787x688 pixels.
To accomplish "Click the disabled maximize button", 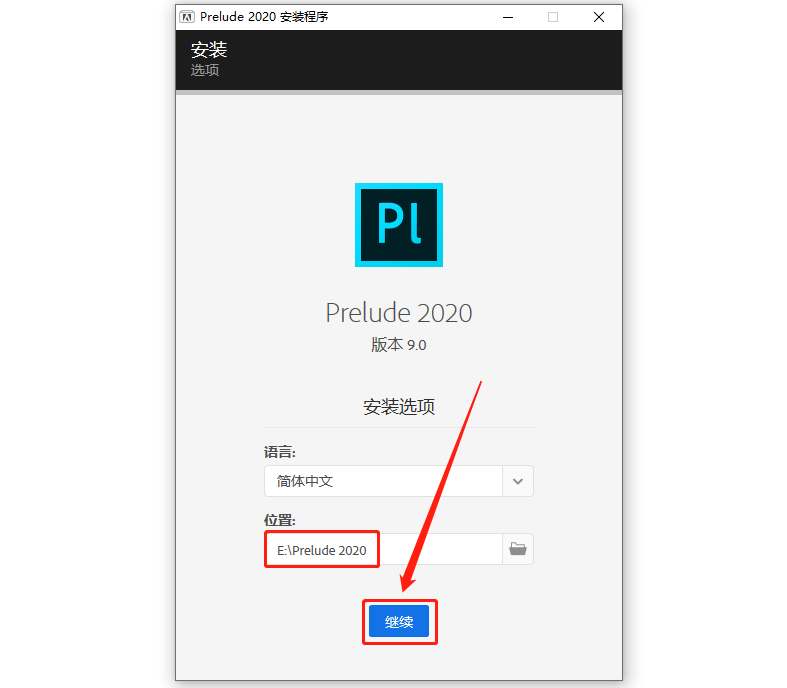I will (x=553, y=17).
